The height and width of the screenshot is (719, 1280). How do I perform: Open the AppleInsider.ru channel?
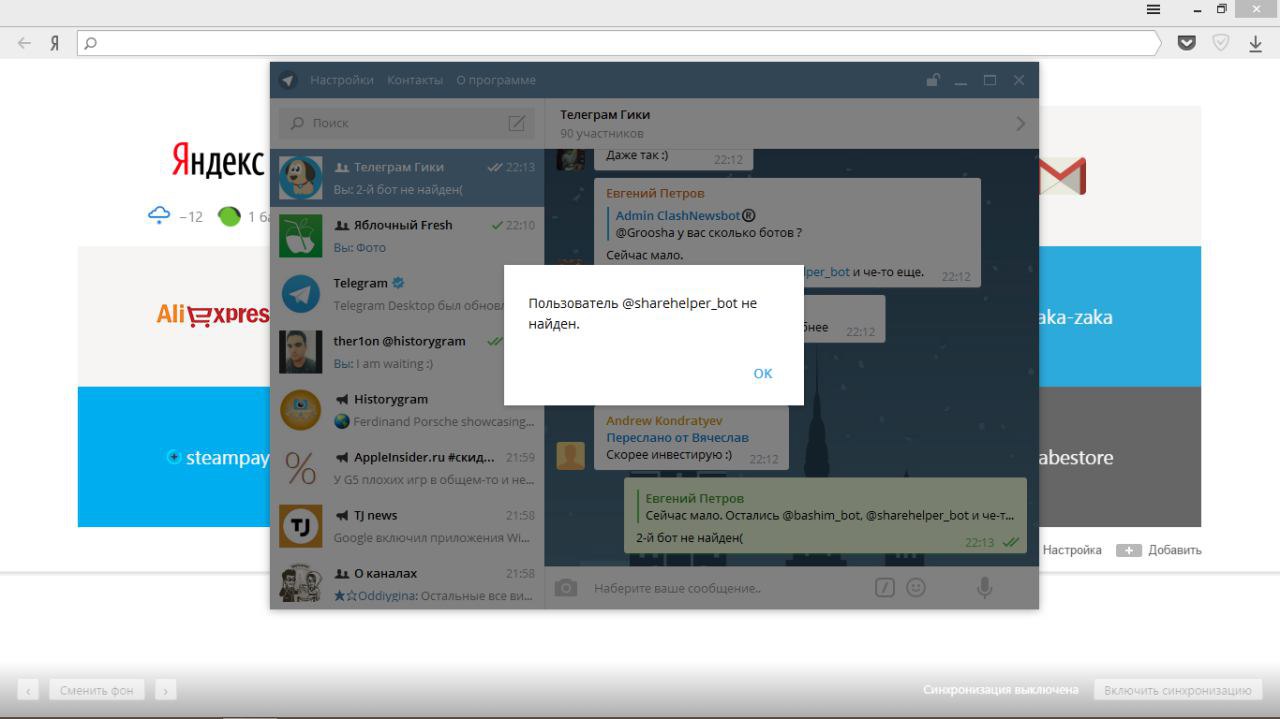click(407, 468)
